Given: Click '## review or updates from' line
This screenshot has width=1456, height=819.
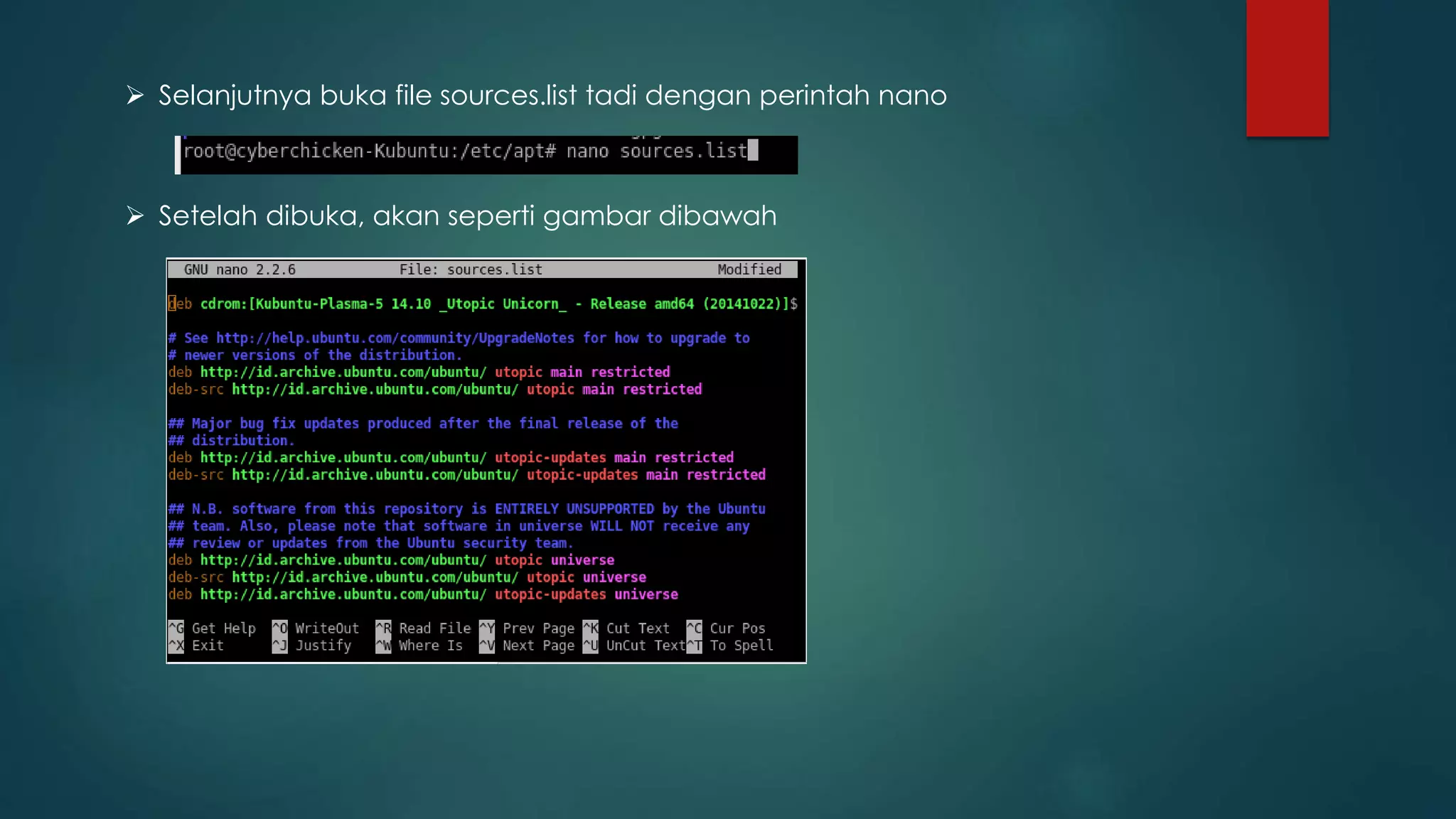Looking at the screenshot, I should point(371,543).
